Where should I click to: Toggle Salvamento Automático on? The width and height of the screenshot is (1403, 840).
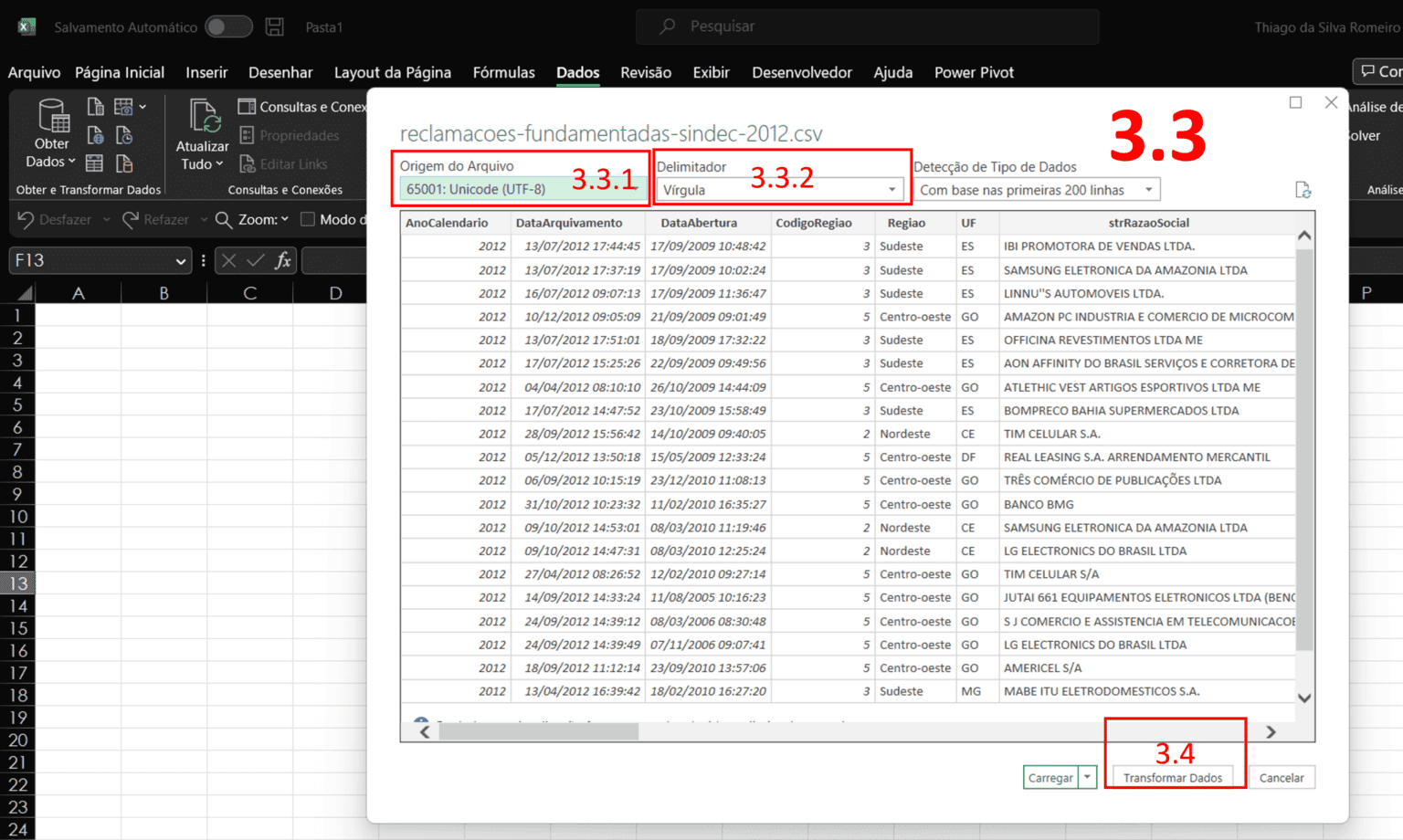point(228,26)
